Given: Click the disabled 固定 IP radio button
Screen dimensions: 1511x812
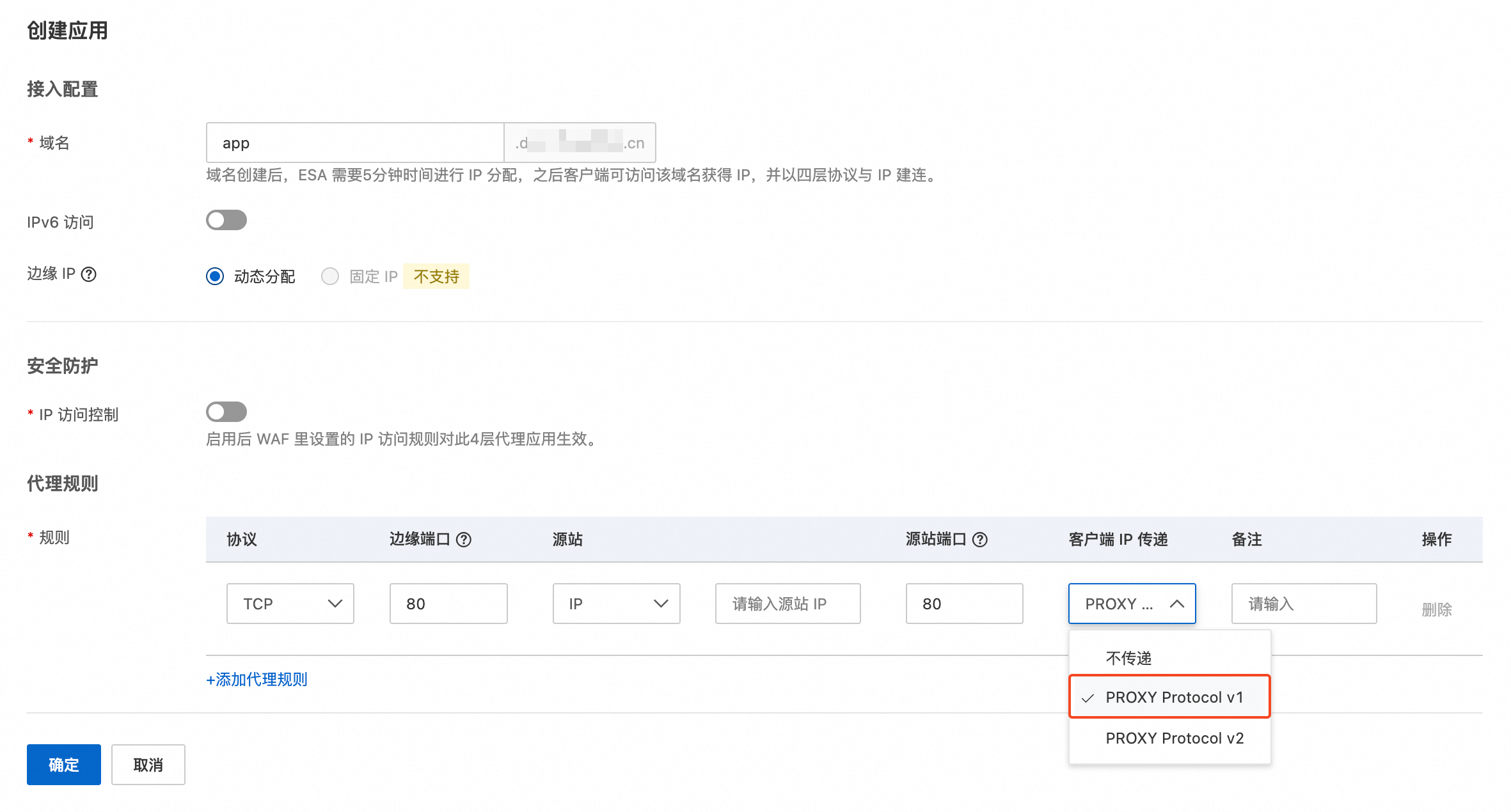Looking at the screenshot, I should pyautogui.click(x=330, y=276).
